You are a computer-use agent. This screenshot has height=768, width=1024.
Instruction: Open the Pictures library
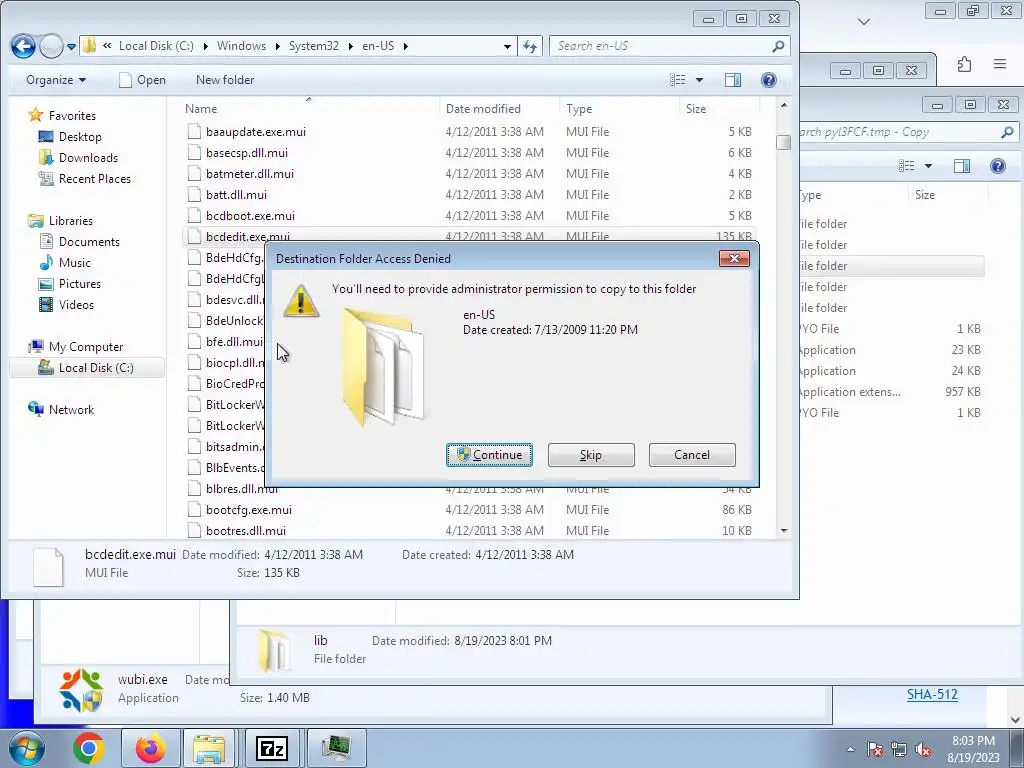pos(70,283)
